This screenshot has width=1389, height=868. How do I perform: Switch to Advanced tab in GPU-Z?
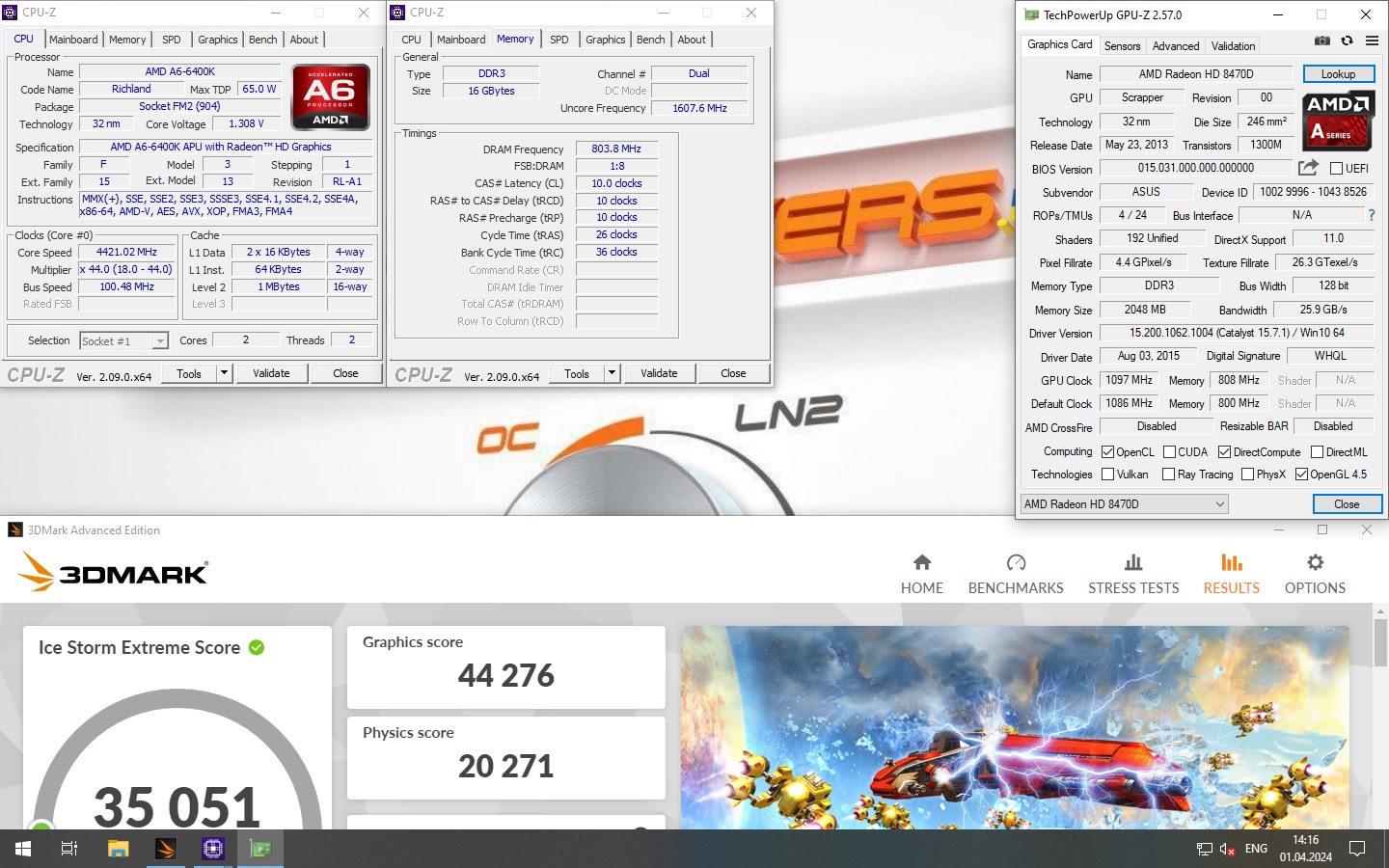1176,46
